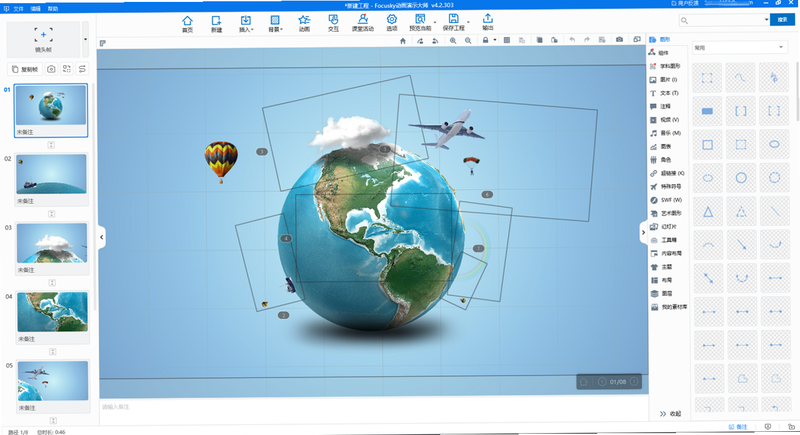Open the 编辑 (Edit) menu
Viewport: 800px width, 435px height.
pyautogui.click(x=35, y=9)
